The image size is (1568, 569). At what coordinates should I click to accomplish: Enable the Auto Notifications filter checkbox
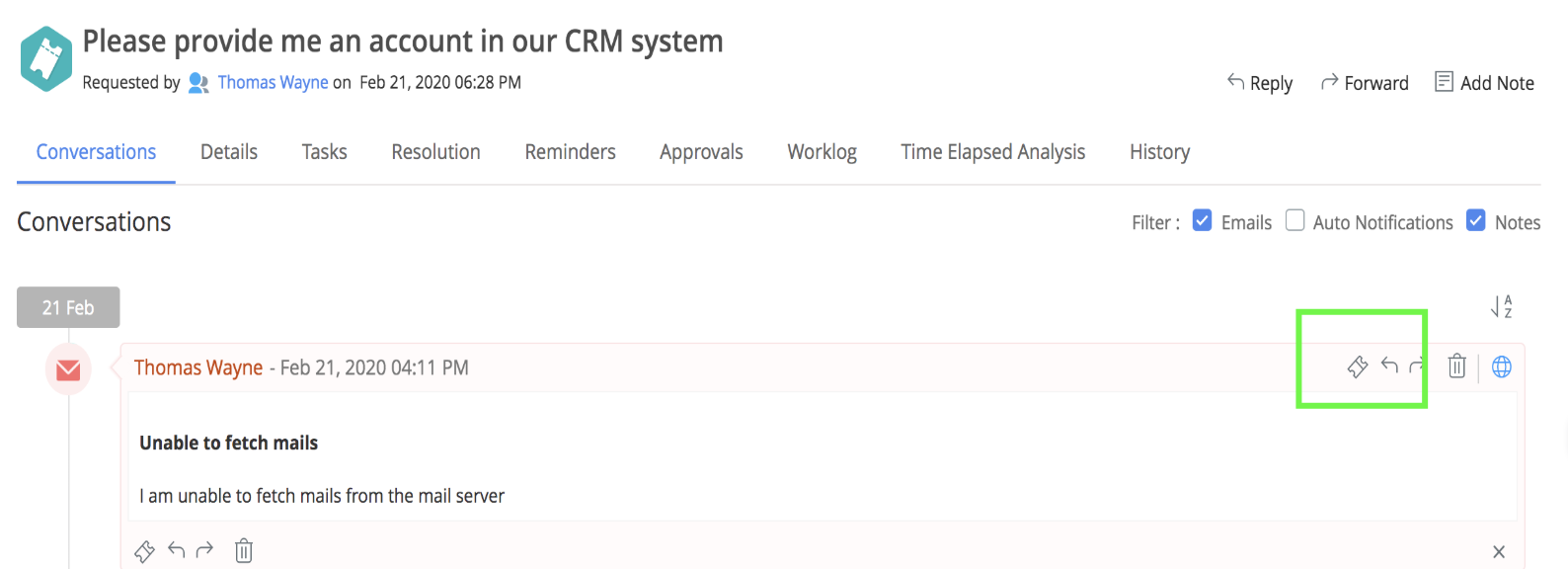(1294, 220)
